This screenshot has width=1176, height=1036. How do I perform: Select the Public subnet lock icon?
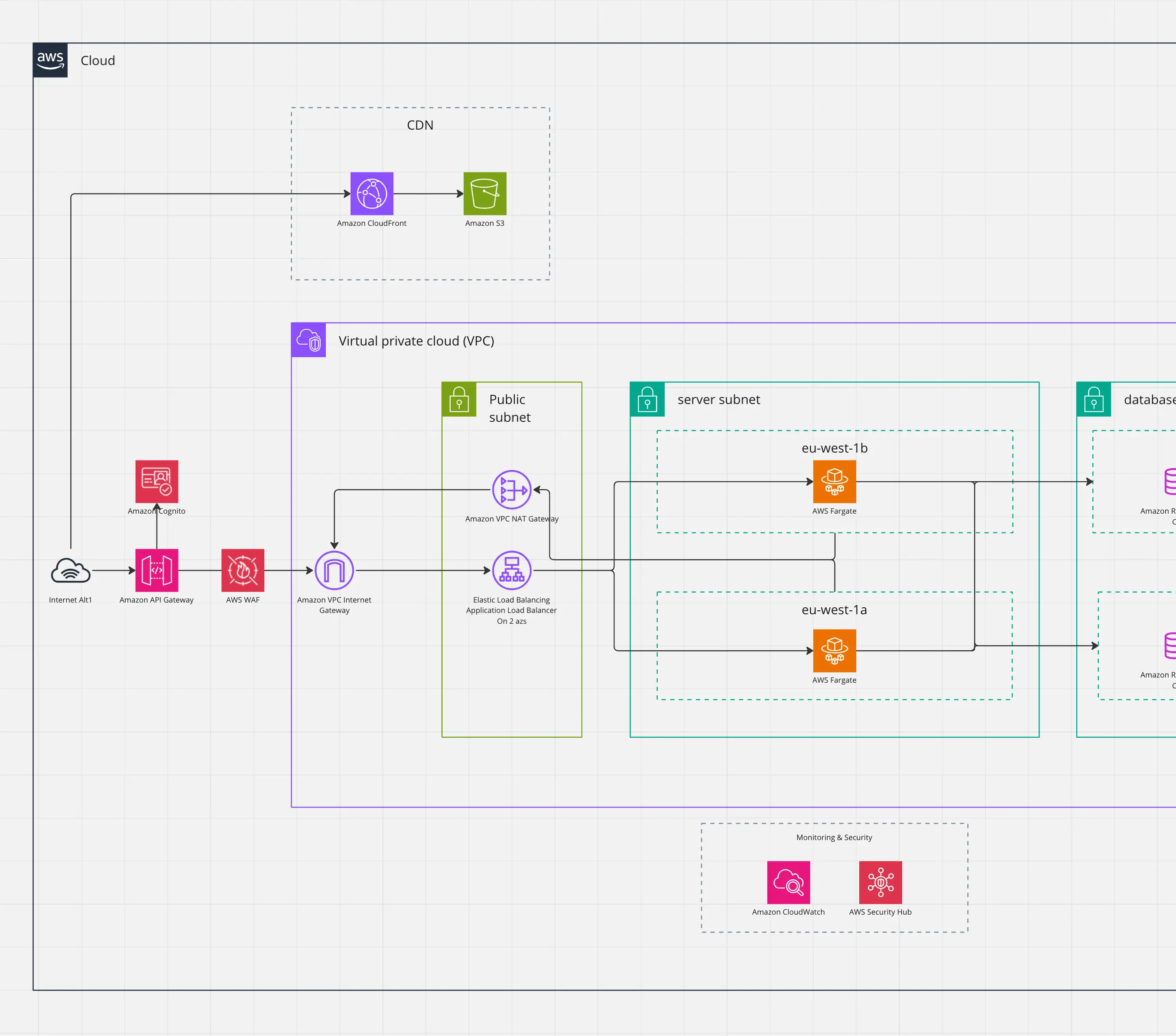tap(458, 399)
